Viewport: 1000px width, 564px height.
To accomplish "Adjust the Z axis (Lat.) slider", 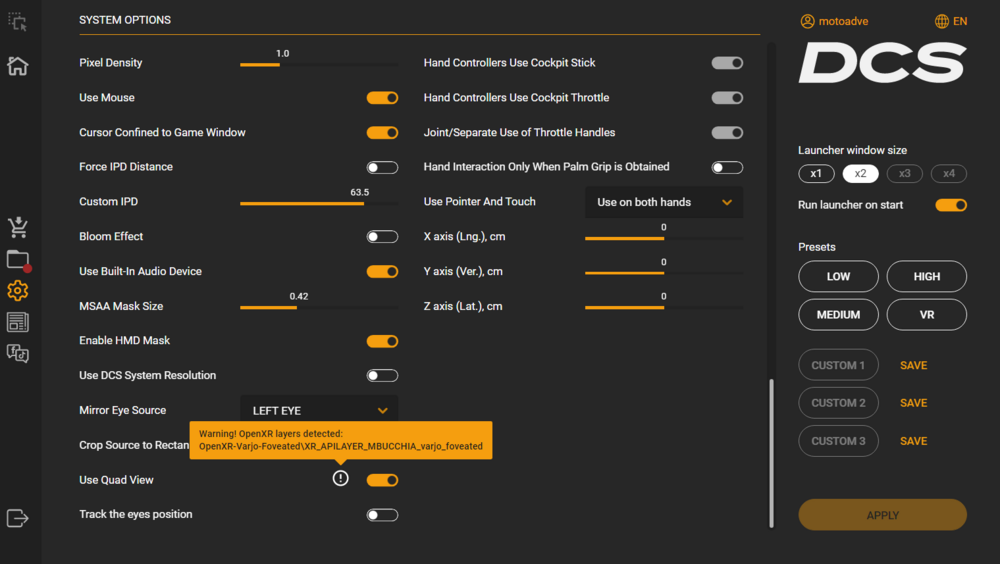I will tap(664, 308).
